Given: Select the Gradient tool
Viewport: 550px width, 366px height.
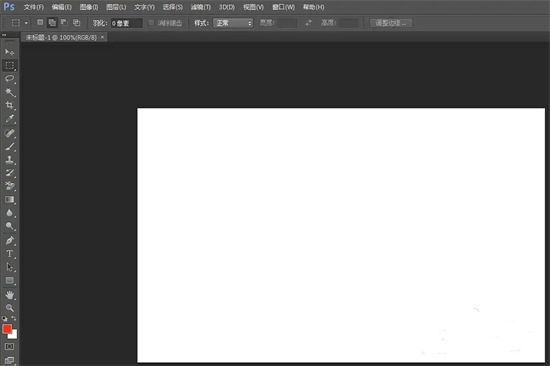Looking at the screenshot, I should (9, 200).
